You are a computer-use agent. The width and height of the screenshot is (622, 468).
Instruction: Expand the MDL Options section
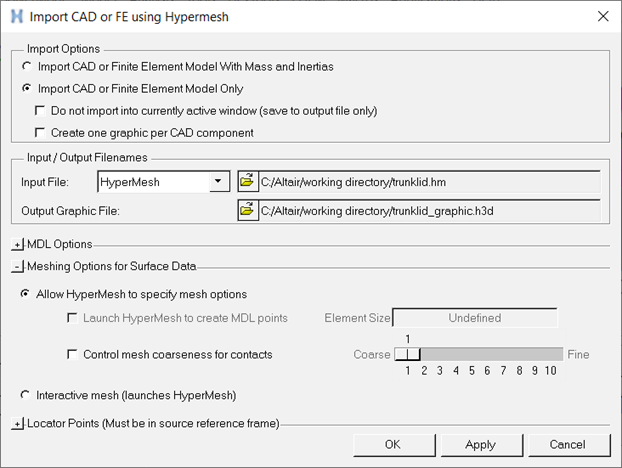click(17, 244)
